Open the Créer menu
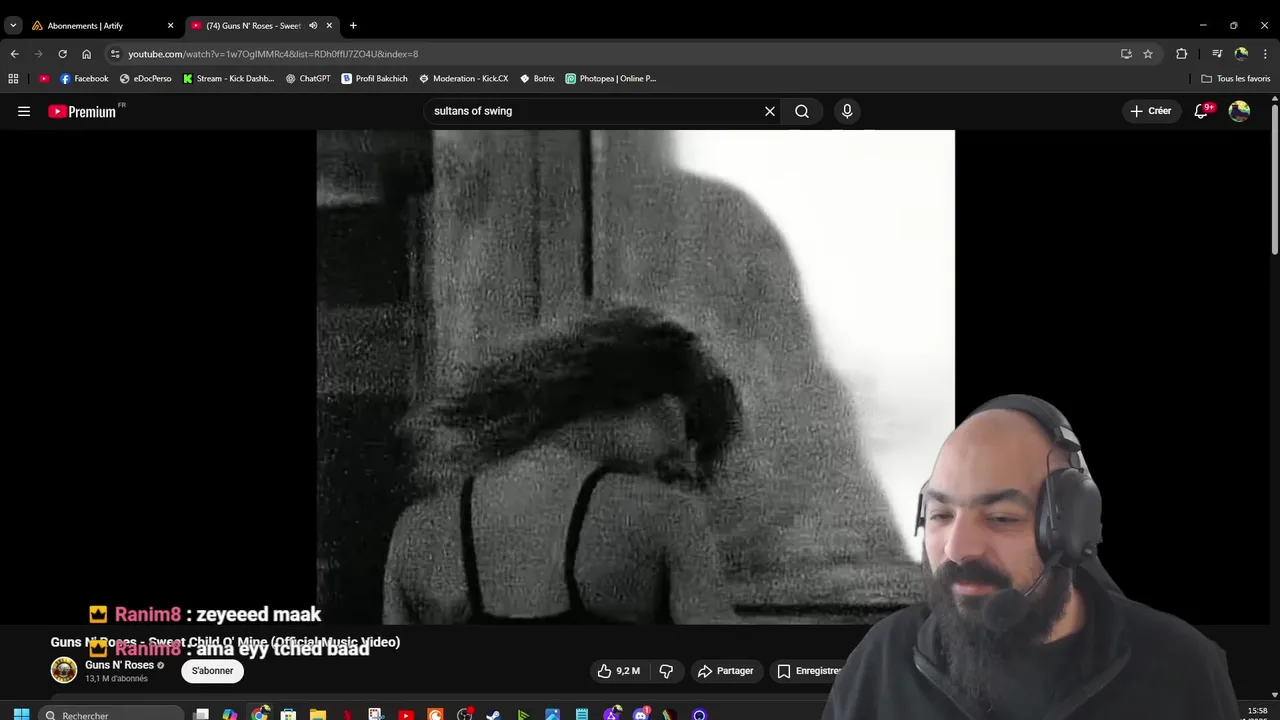Image resolution: width=1280 pixels, height=720 pixels. tap(1151, 111)
